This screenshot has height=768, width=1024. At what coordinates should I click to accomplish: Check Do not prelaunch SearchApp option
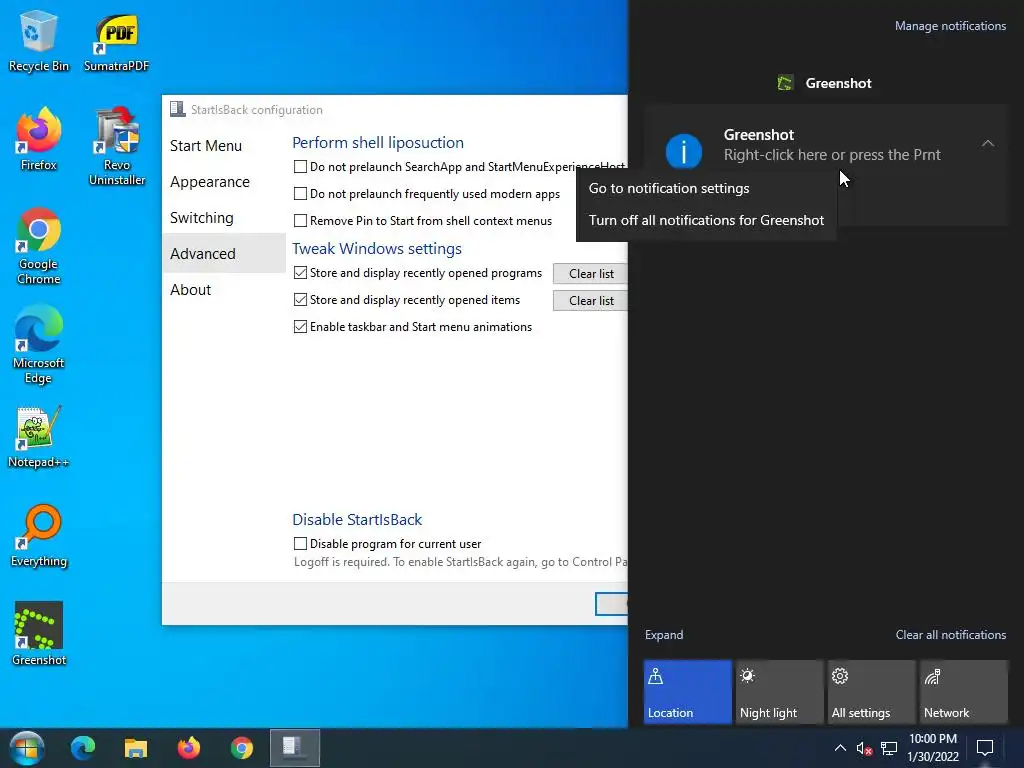click(x=300, y=167)
